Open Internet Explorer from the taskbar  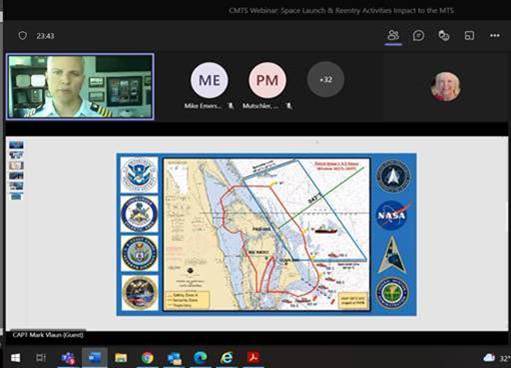click(227, 358)
